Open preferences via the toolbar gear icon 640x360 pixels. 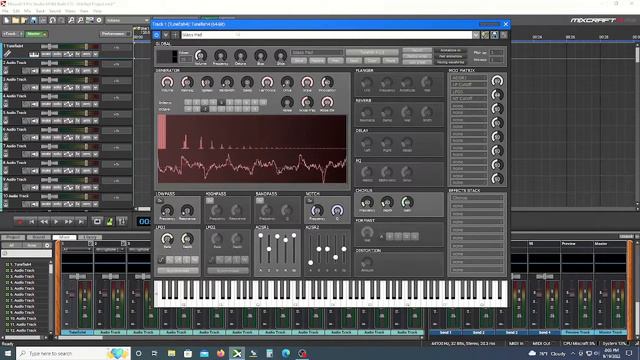[99, 20]
